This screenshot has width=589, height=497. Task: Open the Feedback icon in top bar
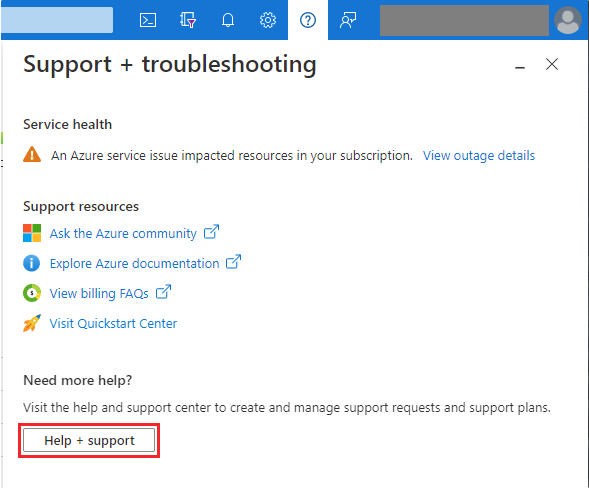coord(348,20)
